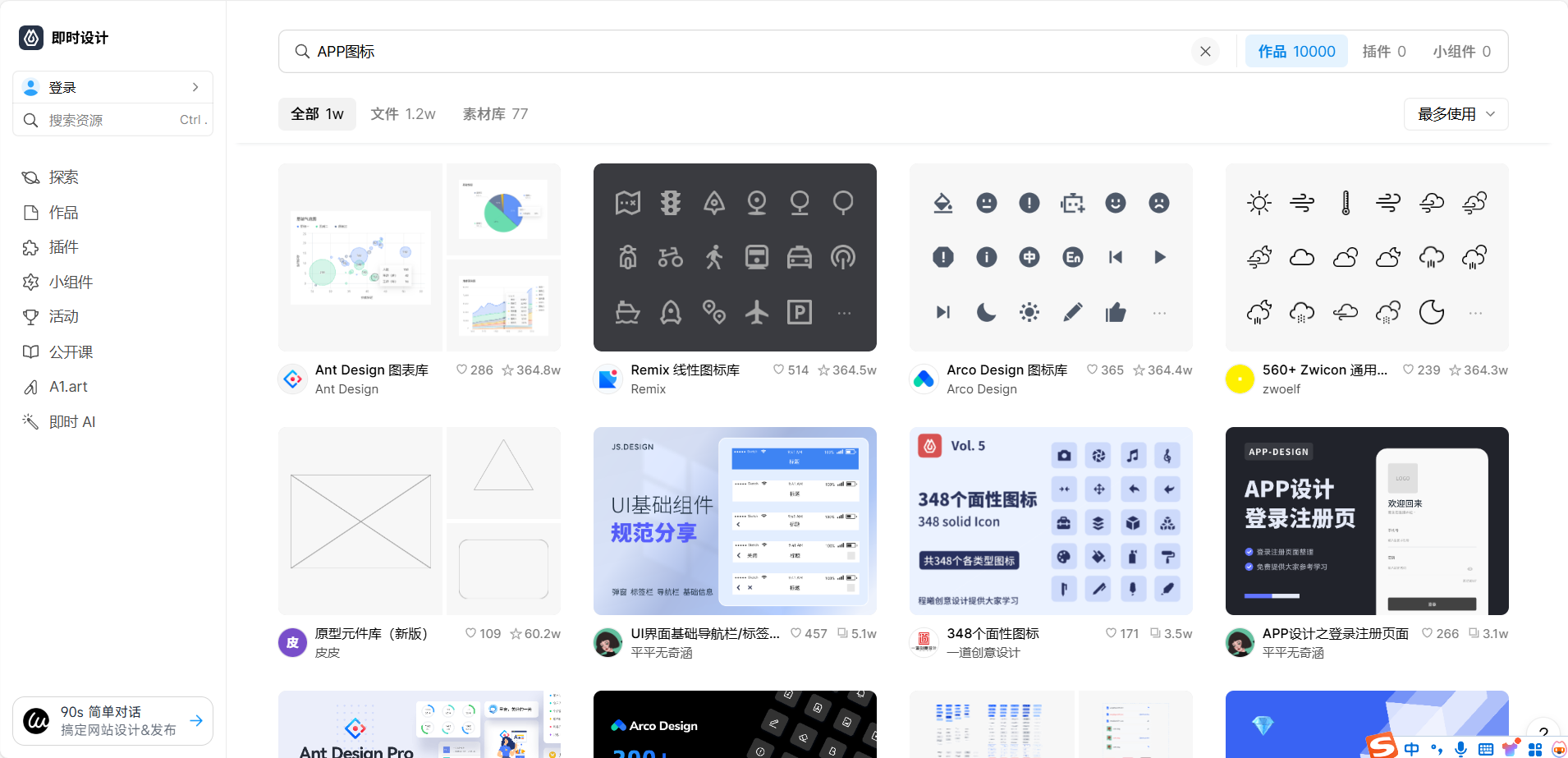
Task: Click the APP图标 main search input
Action: tap(739, 52)
